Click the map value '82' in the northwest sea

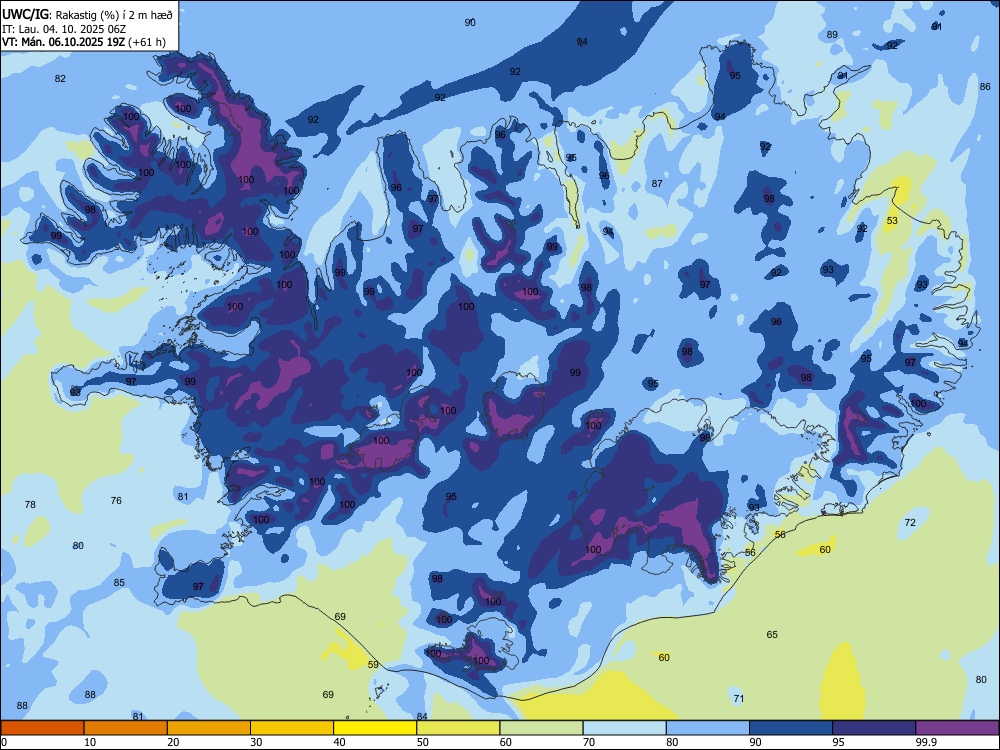60,79
